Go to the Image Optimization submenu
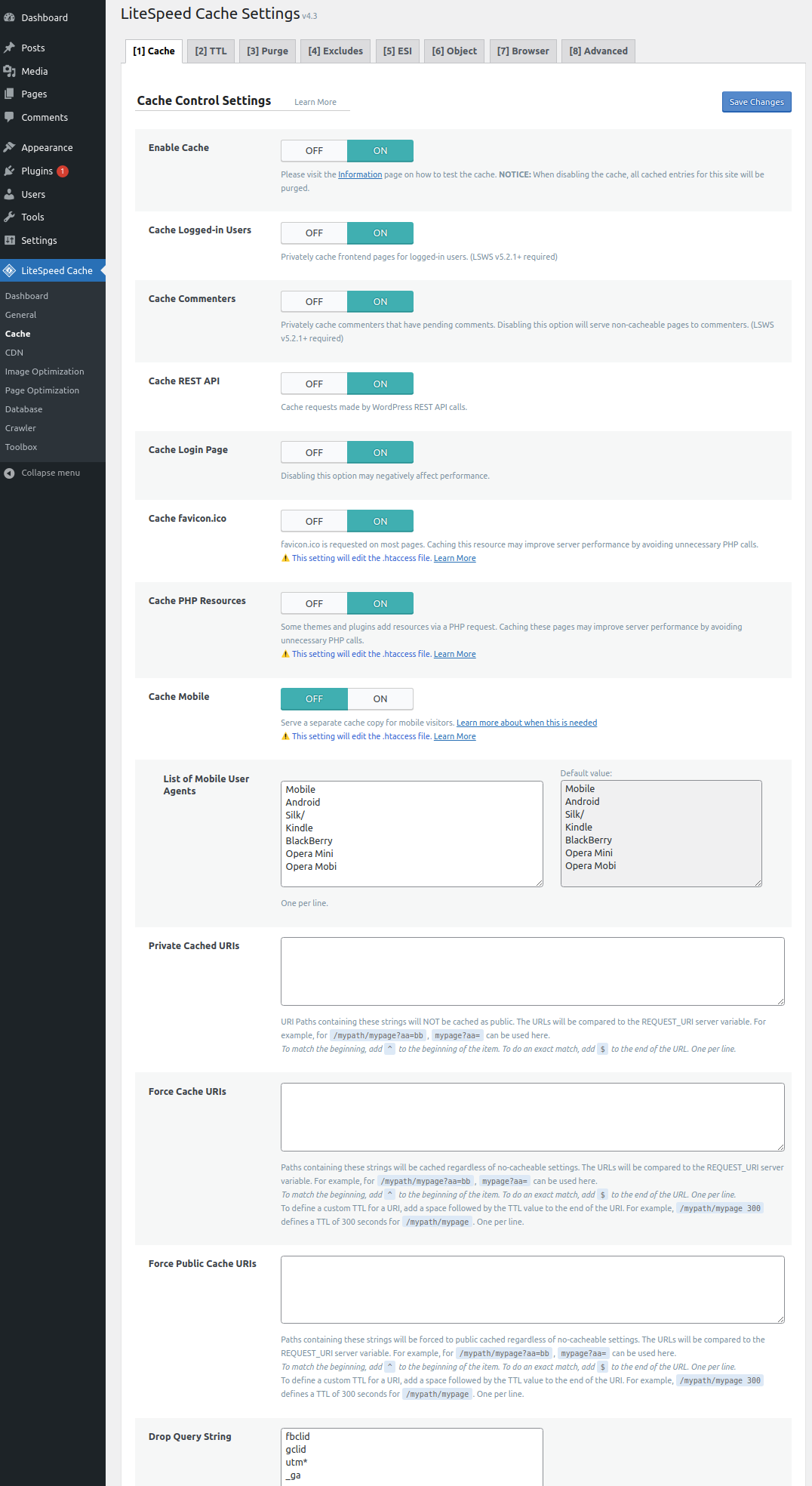Viewport: 812px width, 1486px height. click(x=45, y=371)
